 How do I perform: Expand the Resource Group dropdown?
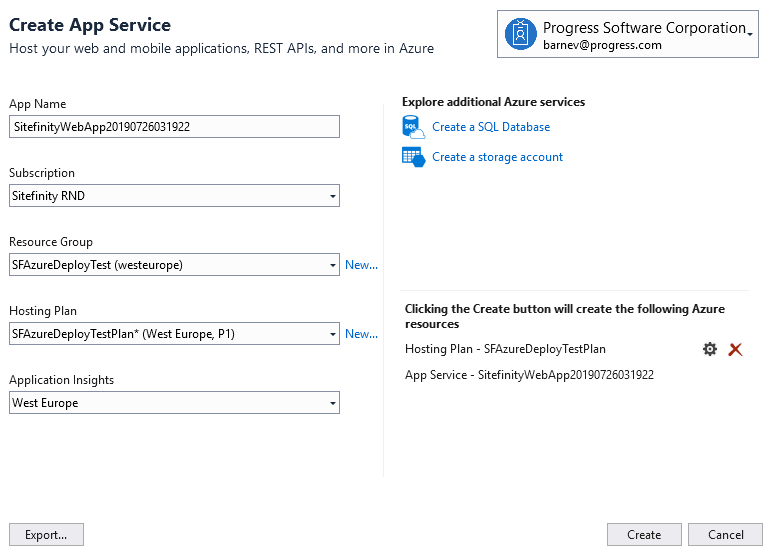pyautogui.click(x=332, y=265)
